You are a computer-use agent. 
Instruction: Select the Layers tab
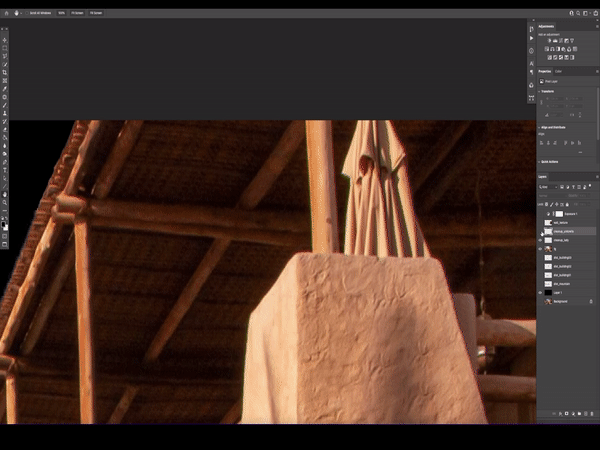[542, 177]
